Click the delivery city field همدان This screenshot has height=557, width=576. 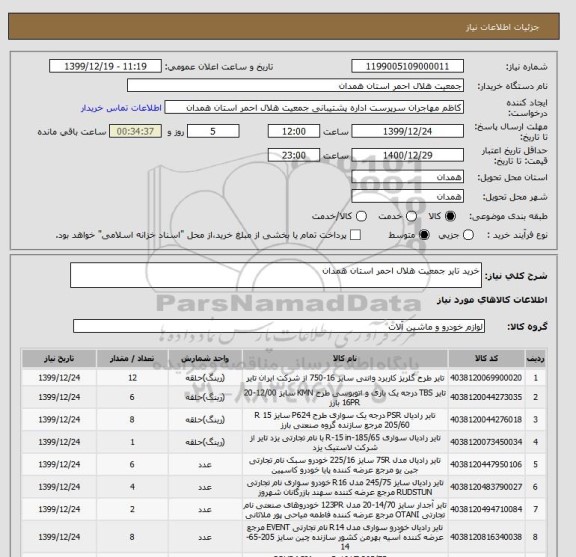(407, 197)
